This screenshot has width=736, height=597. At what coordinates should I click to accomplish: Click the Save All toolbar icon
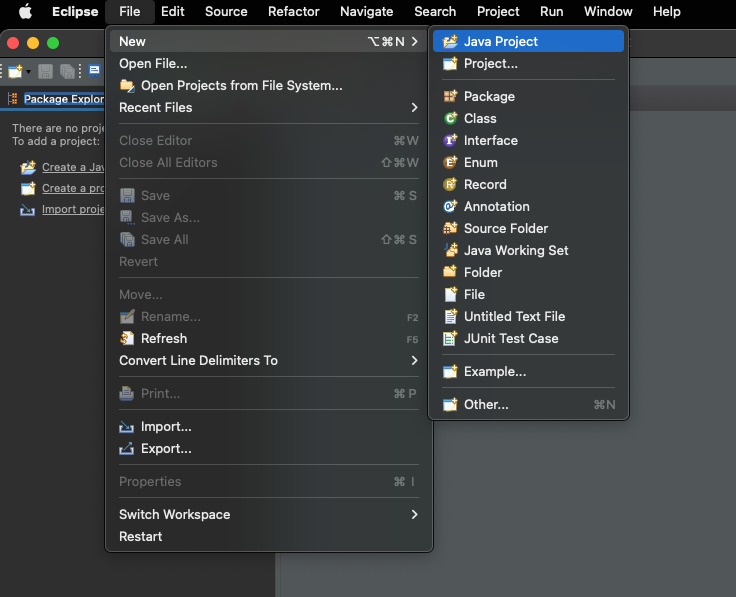(67, 71)
